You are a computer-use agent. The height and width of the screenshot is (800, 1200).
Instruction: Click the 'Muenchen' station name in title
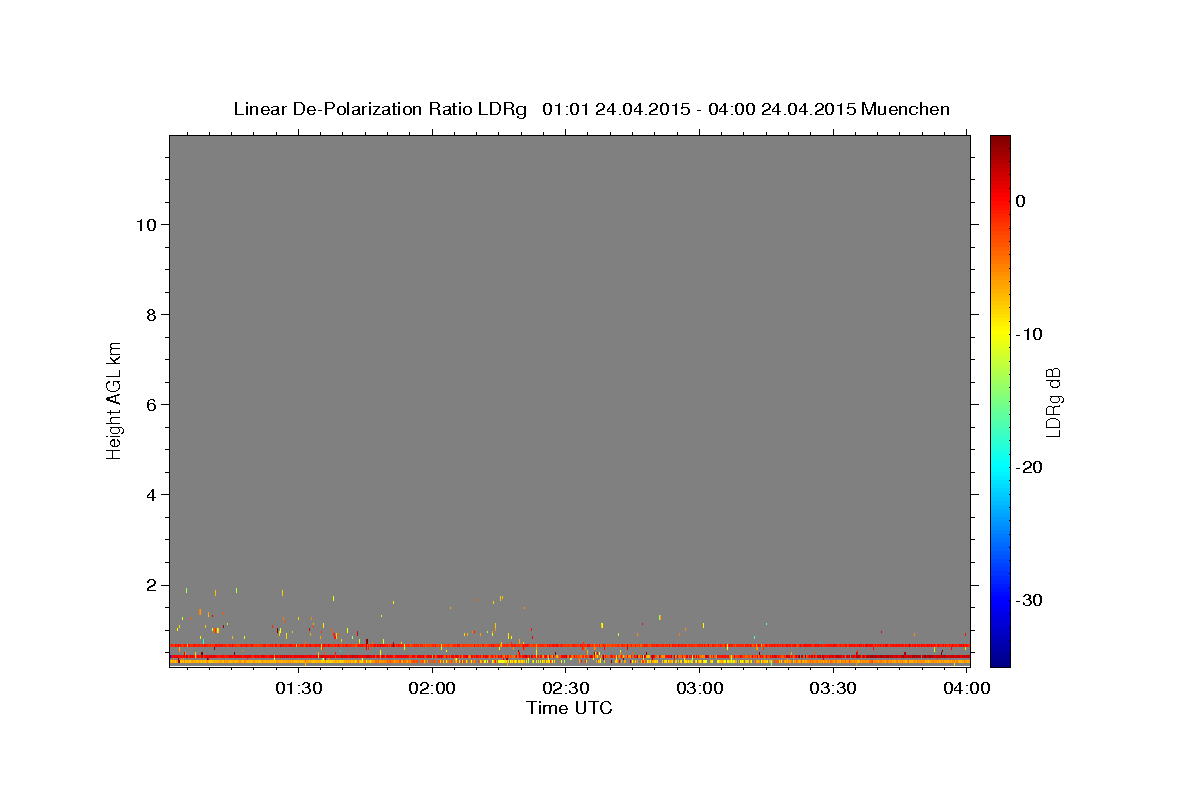[905, 109]
